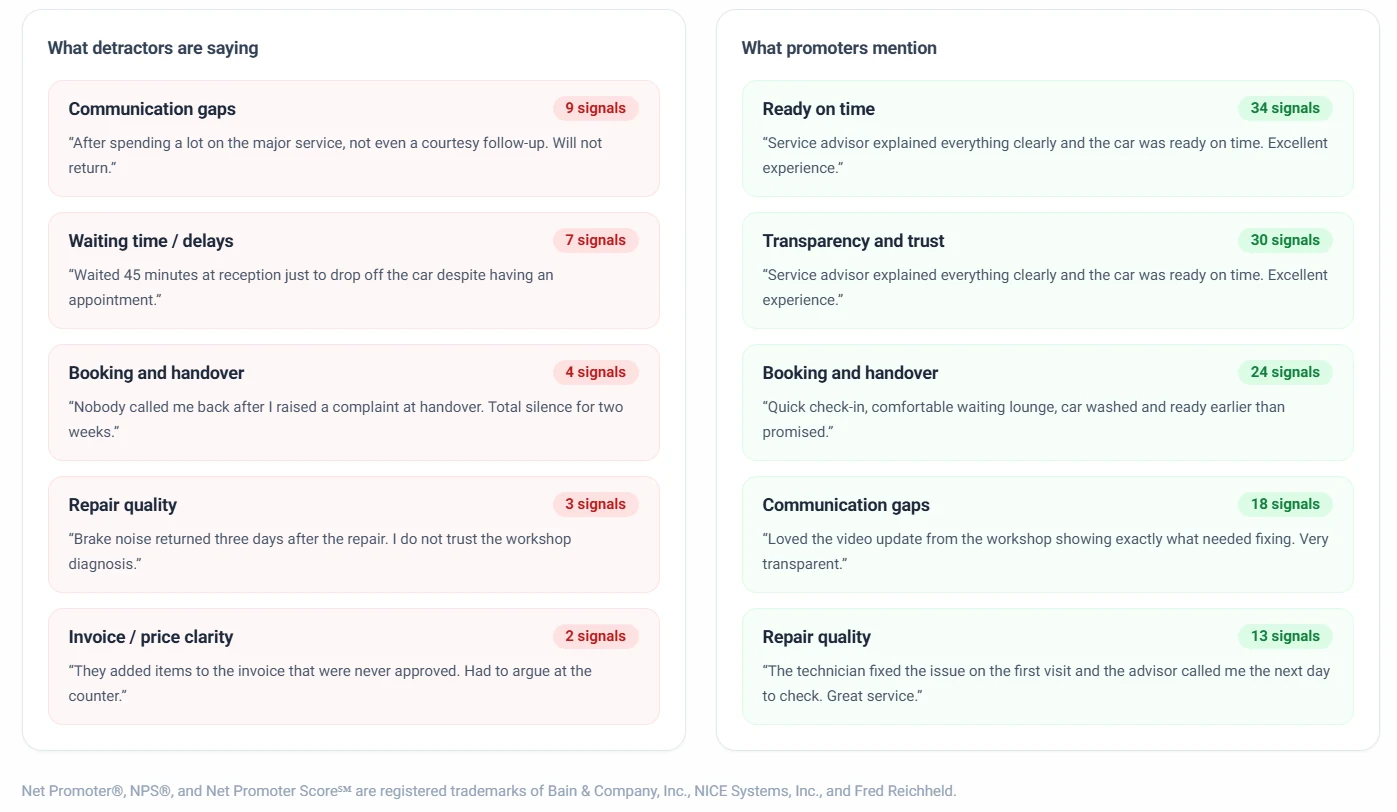Viewport: 1397px width, 812px height.
Task: Click the 7 signals badge
Action: (595, 240)
